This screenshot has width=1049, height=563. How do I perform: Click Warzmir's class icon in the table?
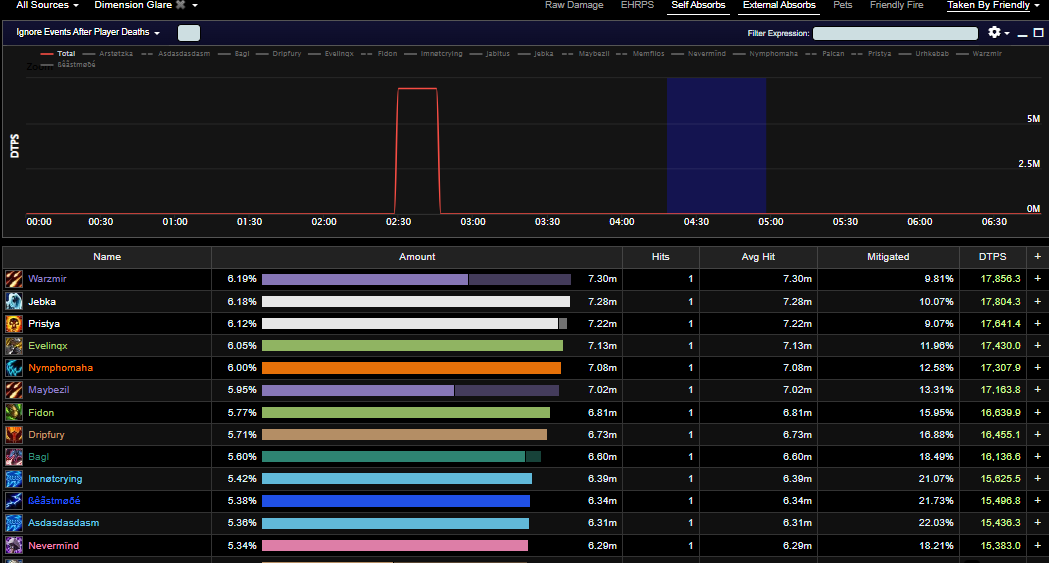[13, 279]
